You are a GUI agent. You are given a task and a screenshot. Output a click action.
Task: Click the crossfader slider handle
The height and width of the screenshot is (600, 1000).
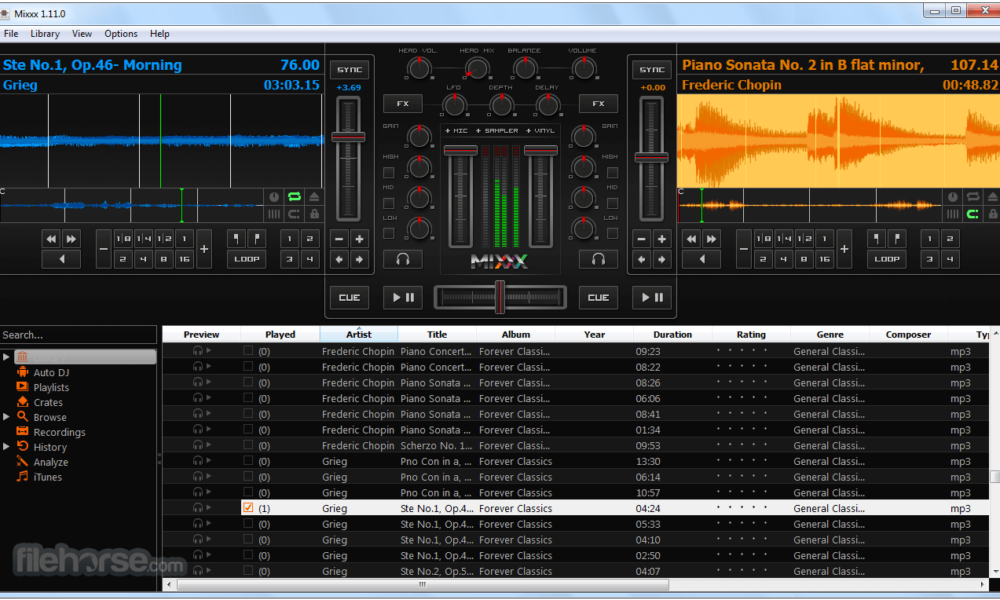click(x=500, y=297)
